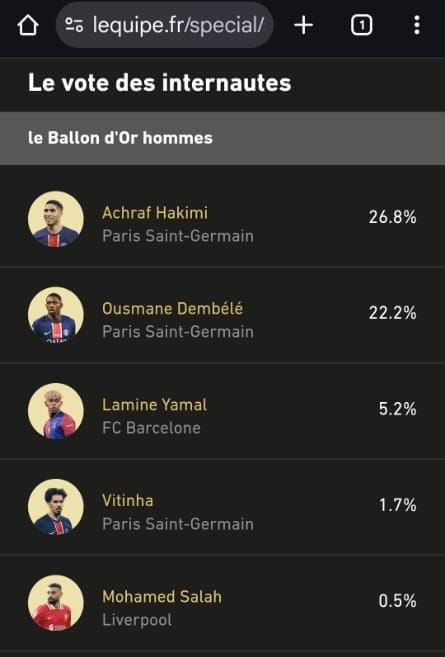Viewport: 445px width, 657px height.
Task: Select Mohamed Salah's avatar photo
Action: (56, 603)
